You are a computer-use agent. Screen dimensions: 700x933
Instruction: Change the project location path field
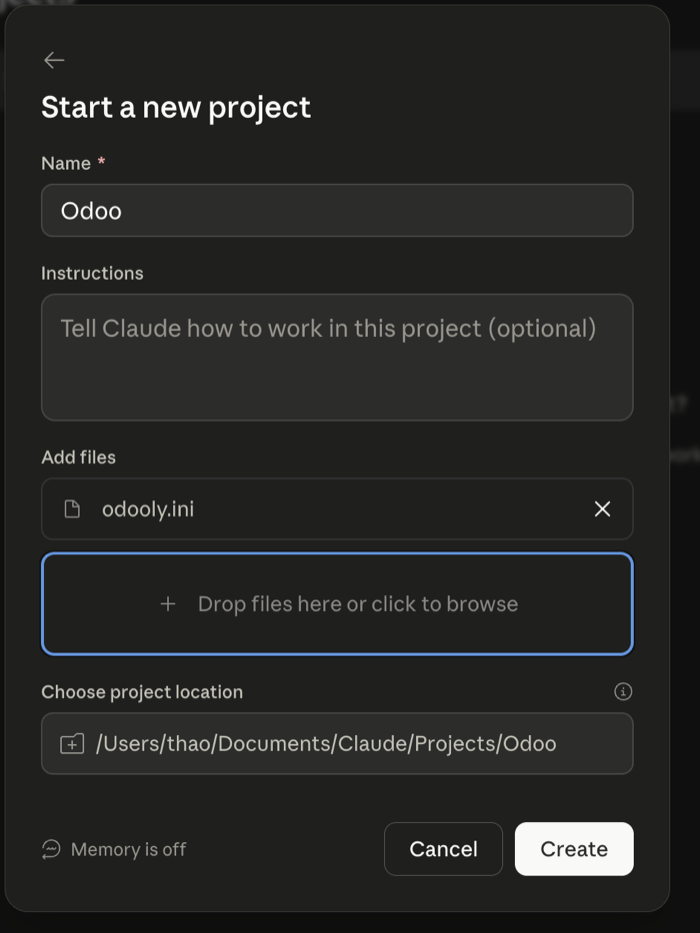pos(337,744)
